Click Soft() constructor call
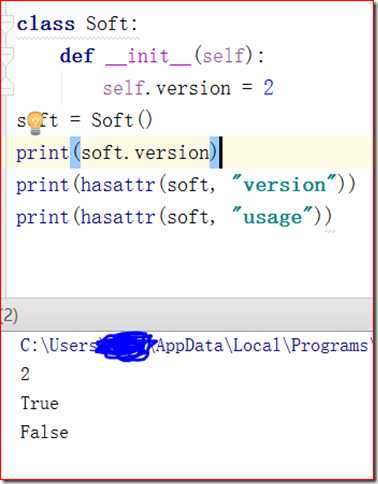The image size is (378, 484). 122,120
